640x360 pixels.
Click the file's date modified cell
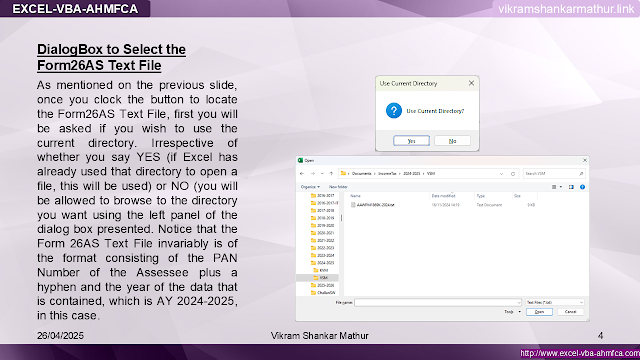pyautogui.click(x=445, y=205)
